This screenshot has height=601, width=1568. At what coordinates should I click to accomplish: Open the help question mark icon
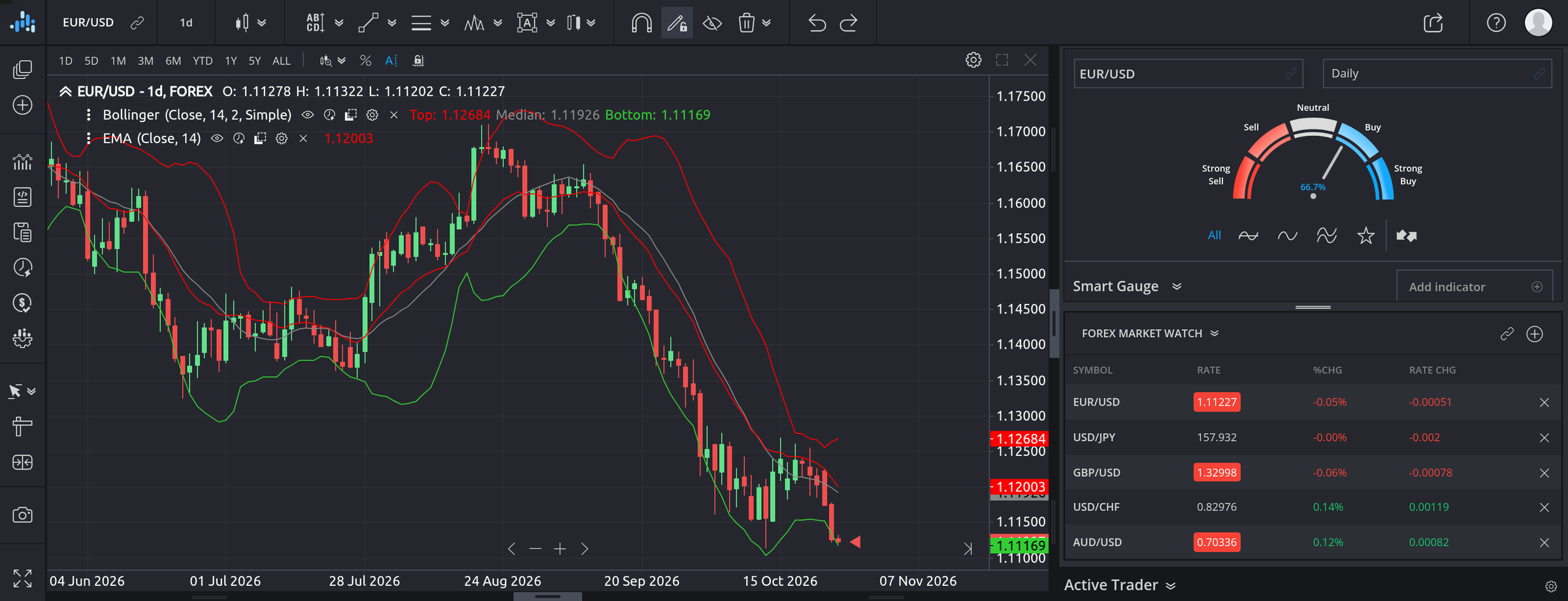(x=1496, y=23)
